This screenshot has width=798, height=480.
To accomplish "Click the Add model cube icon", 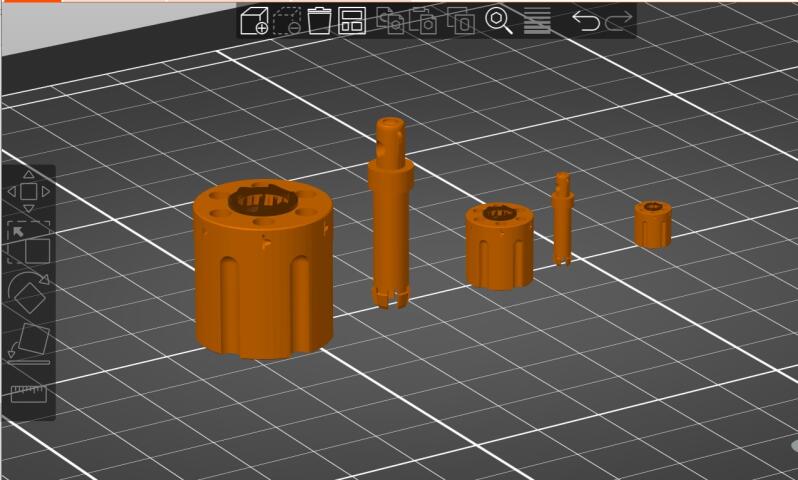I will tap(254, 21).
